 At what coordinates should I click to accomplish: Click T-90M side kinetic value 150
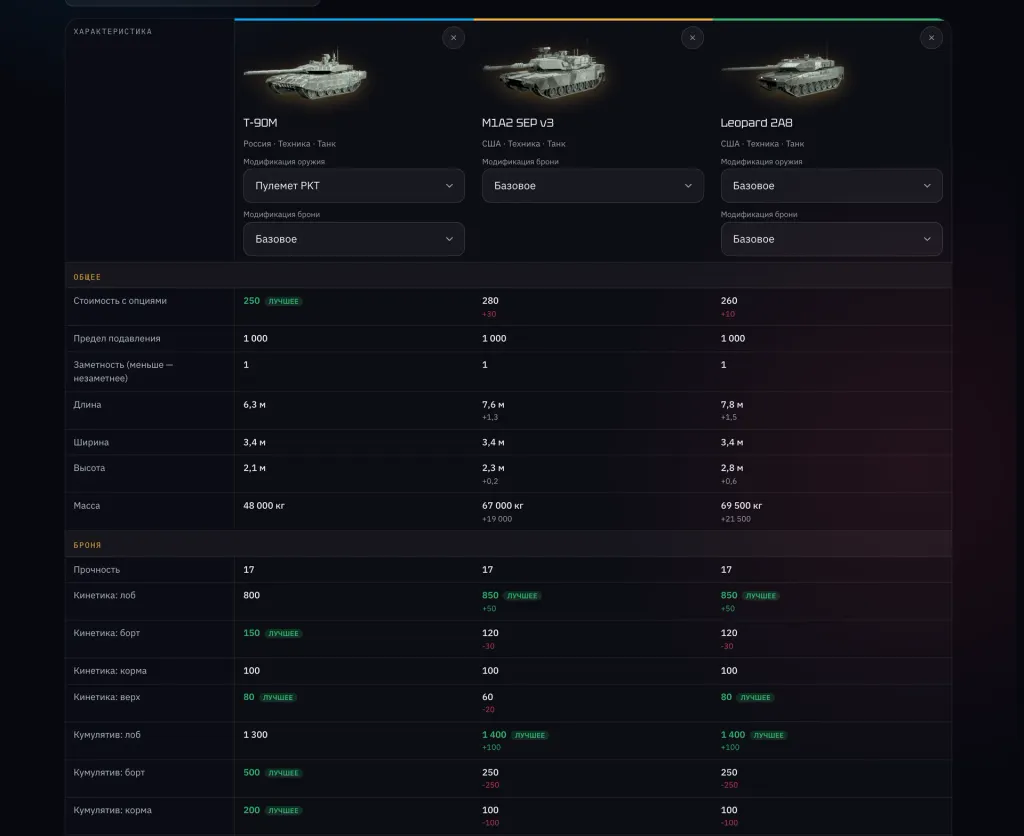pos(251,633)
